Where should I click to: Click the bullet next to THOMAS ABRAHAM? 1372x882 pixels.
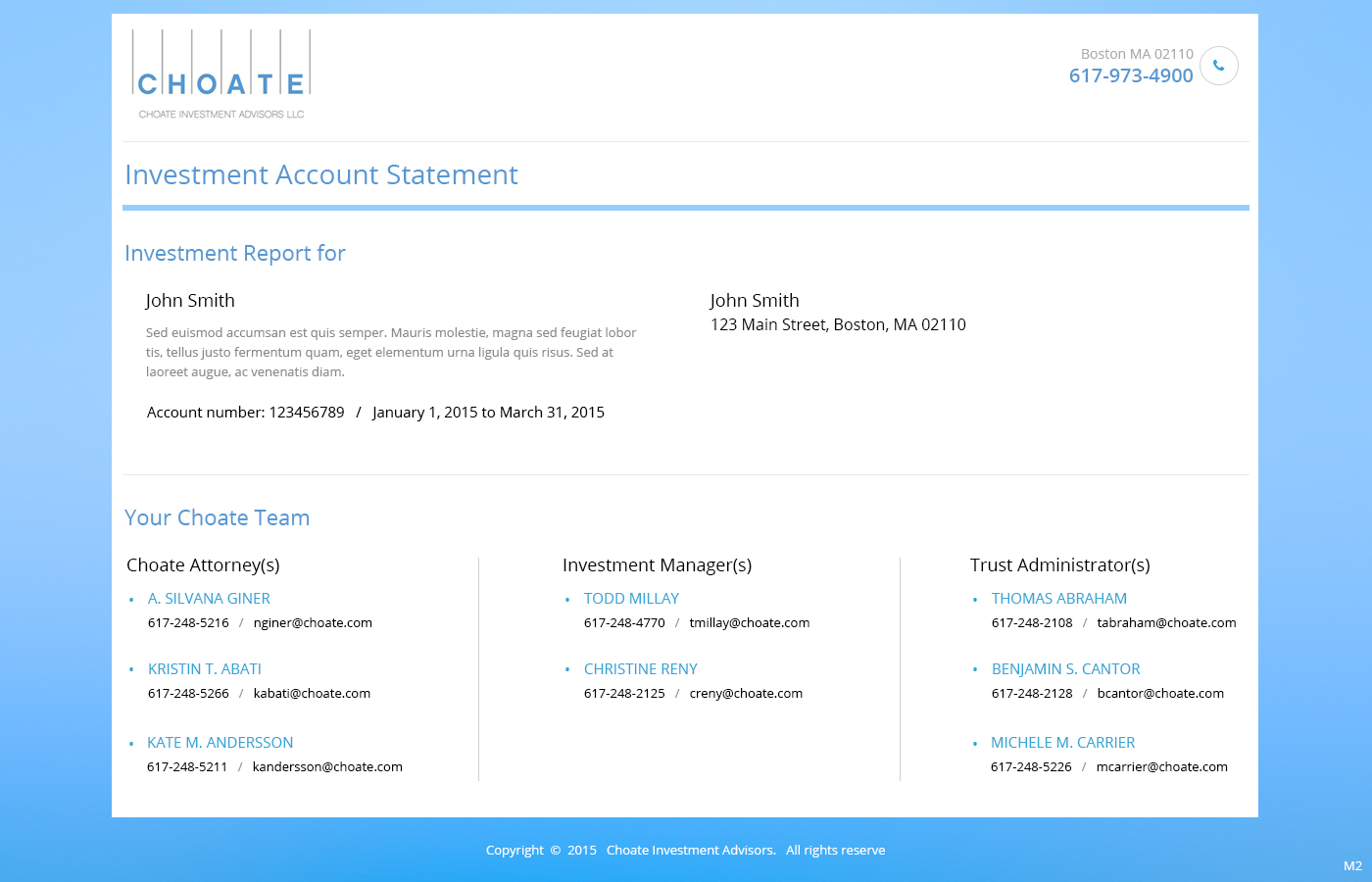coord(974,598)
